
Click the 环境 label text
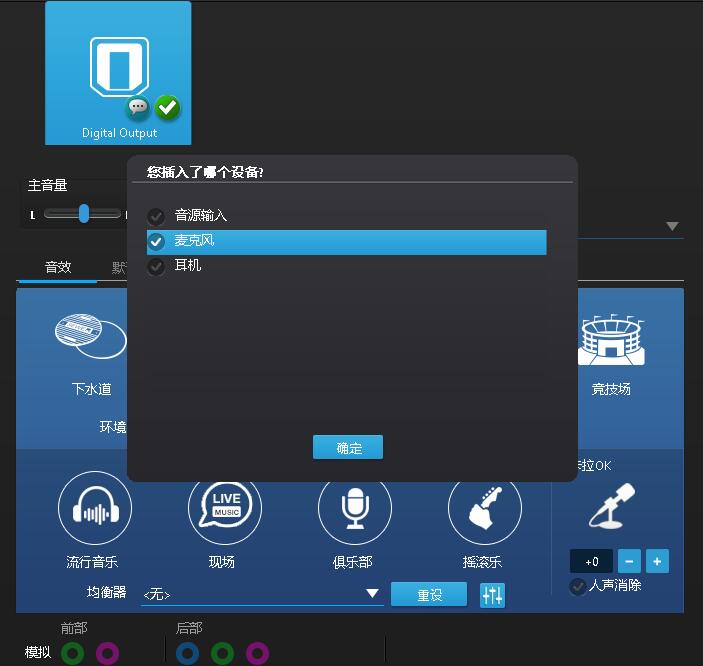113,427
